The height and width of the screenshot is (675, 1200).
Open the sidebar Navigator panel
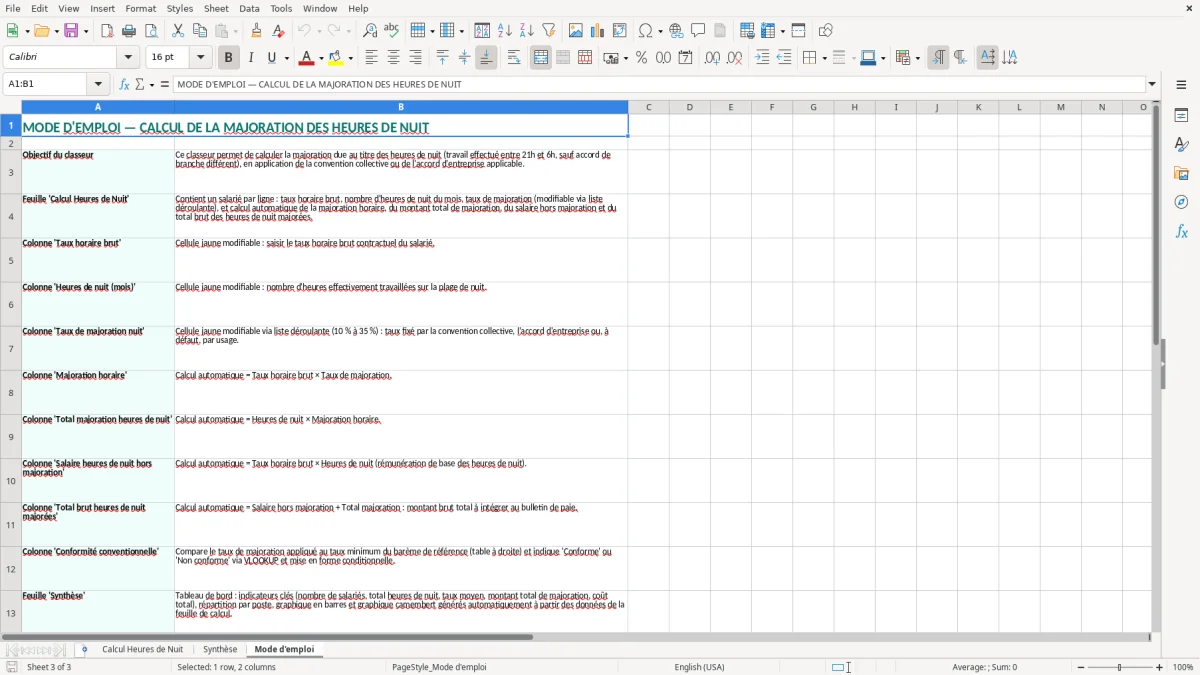(x=1182, y=202)
